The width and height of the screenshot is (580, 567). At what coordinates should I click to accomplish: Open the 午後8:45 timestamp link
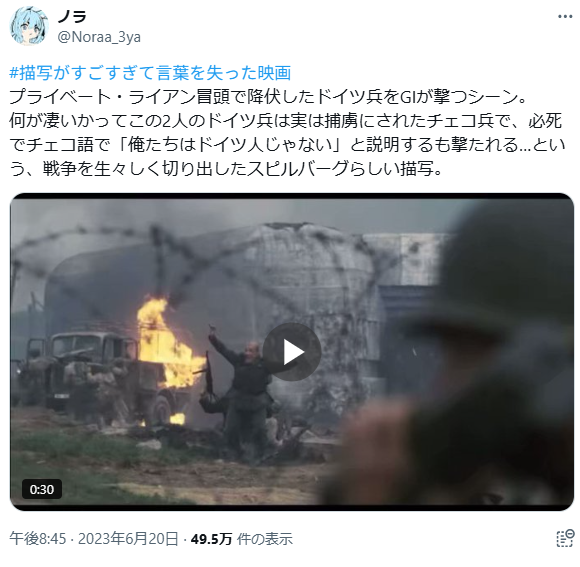38,539
